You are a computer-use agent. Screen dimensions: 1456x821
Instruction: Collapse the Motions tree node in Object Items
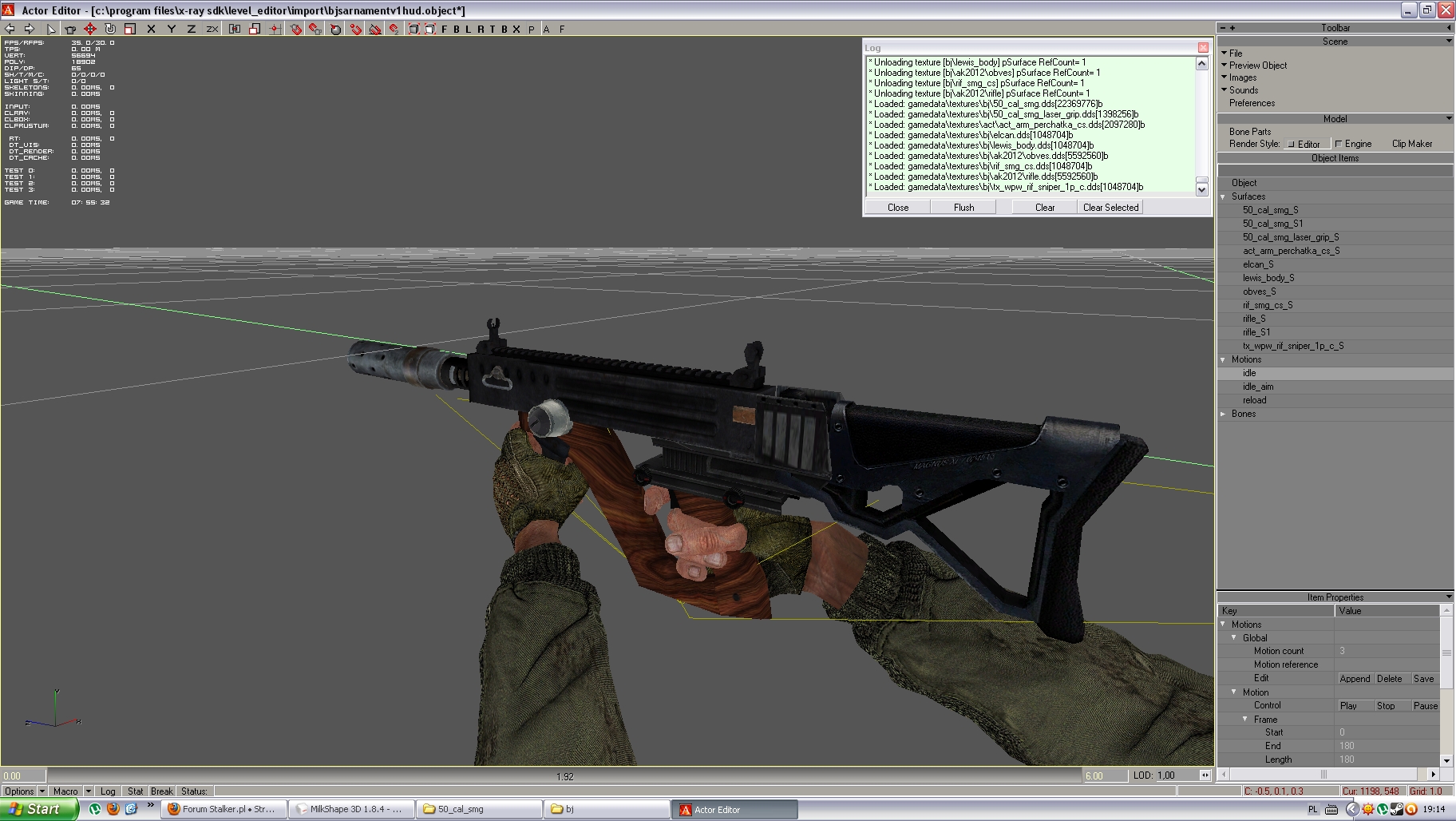pos(1224,359)
